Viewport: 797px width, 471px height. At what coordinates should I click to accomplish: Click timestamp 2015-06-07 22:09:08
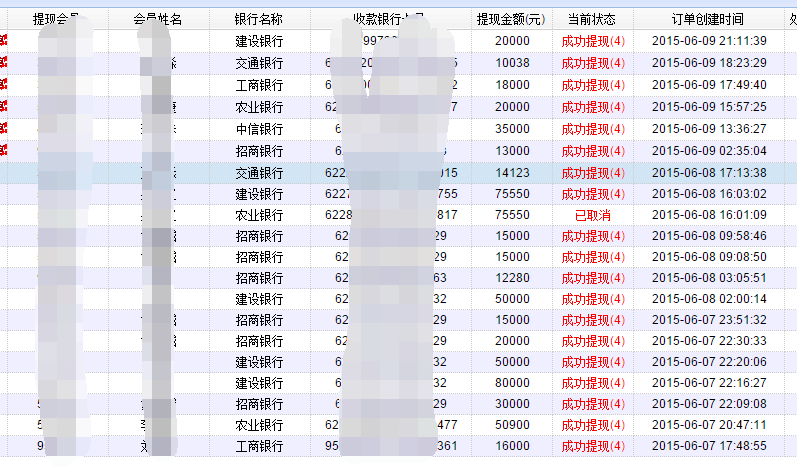click(709, 404)
